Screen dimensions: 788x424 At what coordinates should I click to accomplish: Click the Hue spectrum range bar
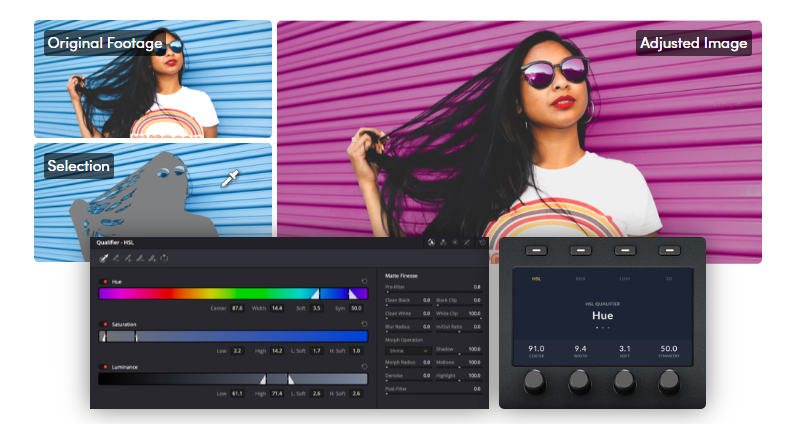tap(233, 293)
